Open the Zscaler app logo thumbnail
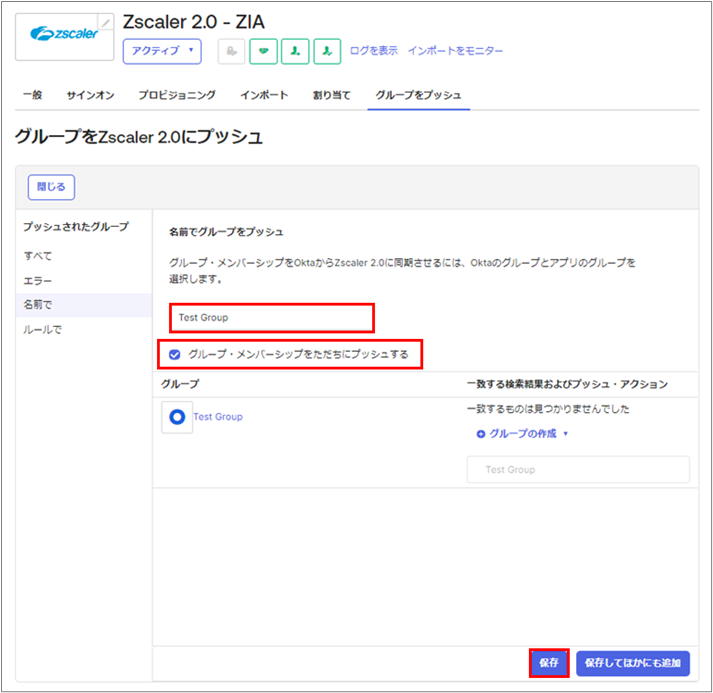 (64, 37)
